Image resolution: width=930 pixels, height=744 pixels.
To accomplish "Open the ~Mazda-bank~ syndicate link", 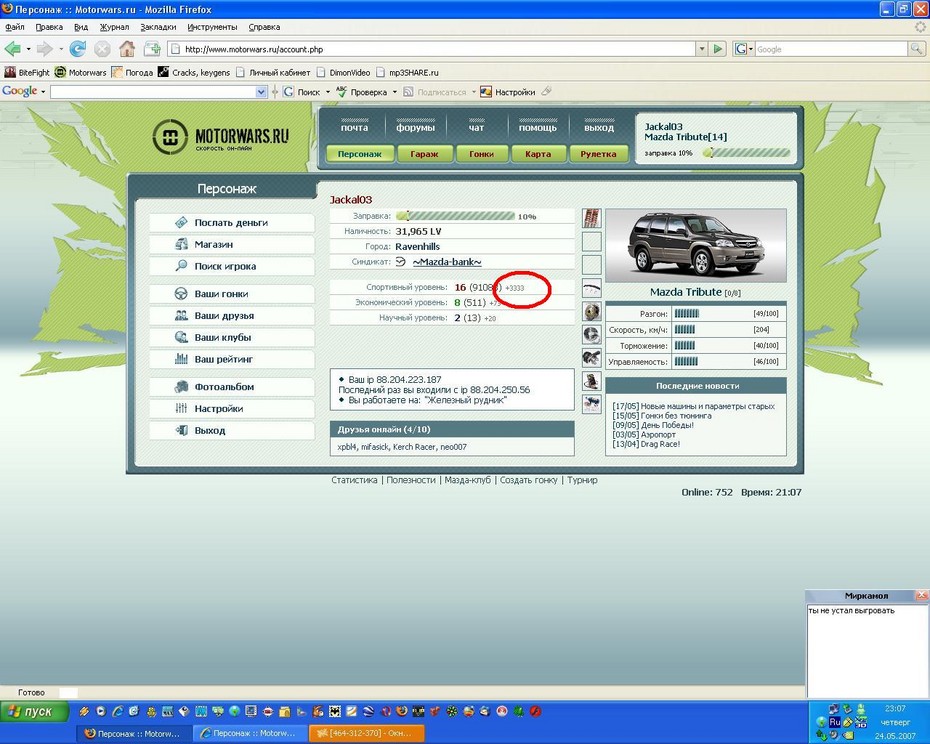I will [x=447, y=262].
